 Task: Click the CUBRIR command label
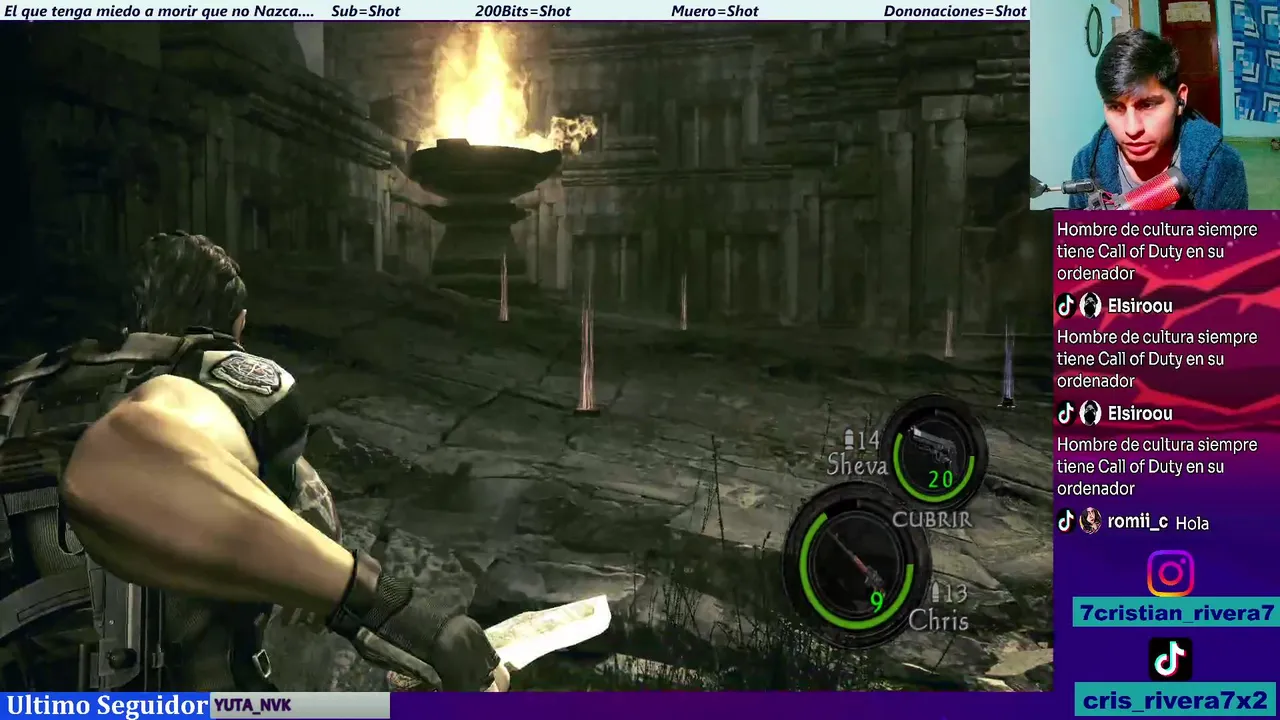click(x=931, y=519)
